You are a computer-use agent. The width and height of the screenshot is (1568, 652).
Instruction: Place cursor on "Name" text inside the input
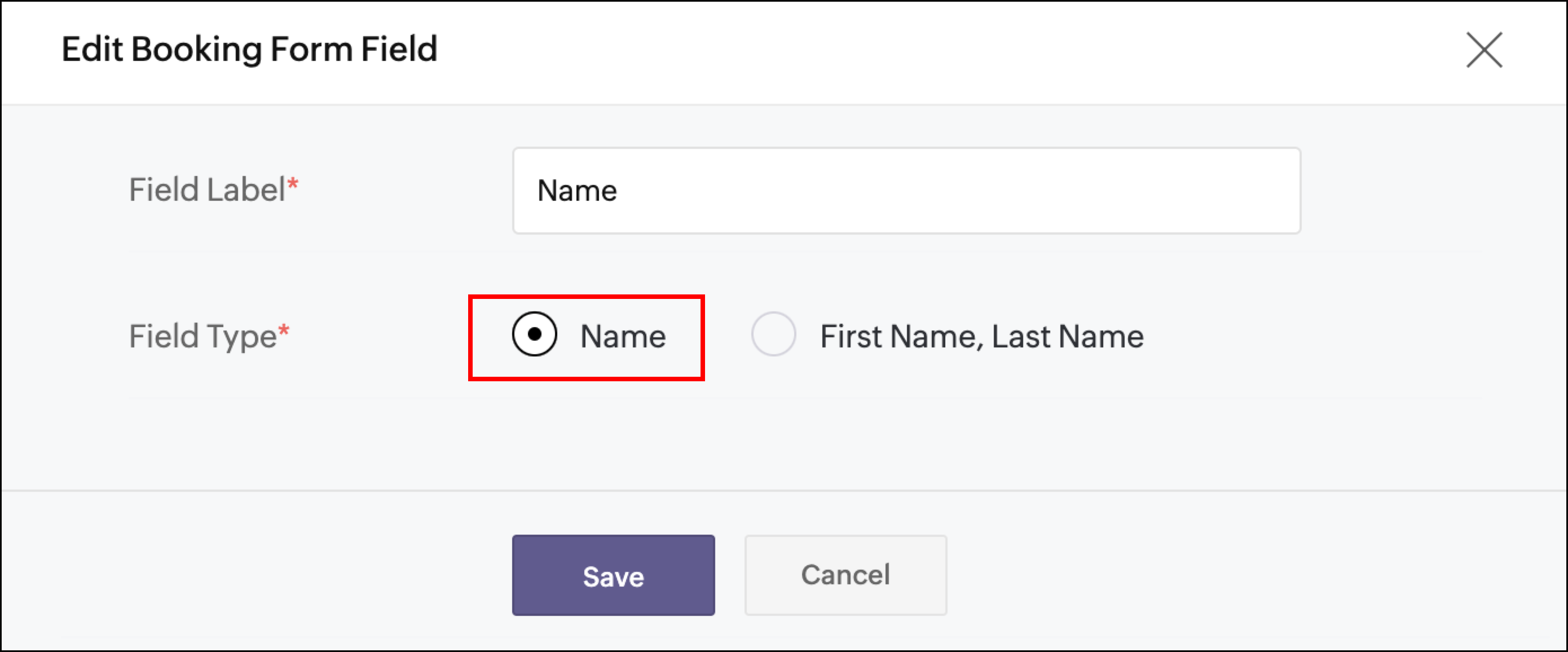[576, 191]
